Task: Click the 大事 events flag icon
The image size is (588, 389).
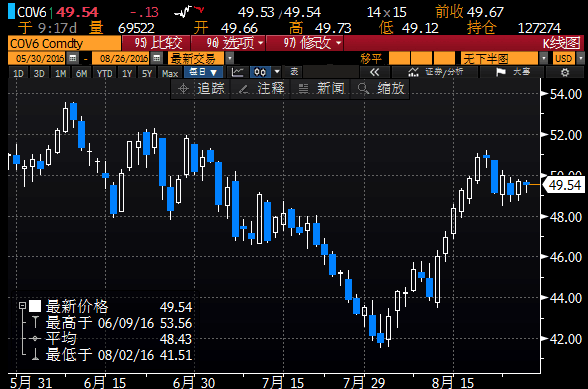Action: [x=512, y=72]
